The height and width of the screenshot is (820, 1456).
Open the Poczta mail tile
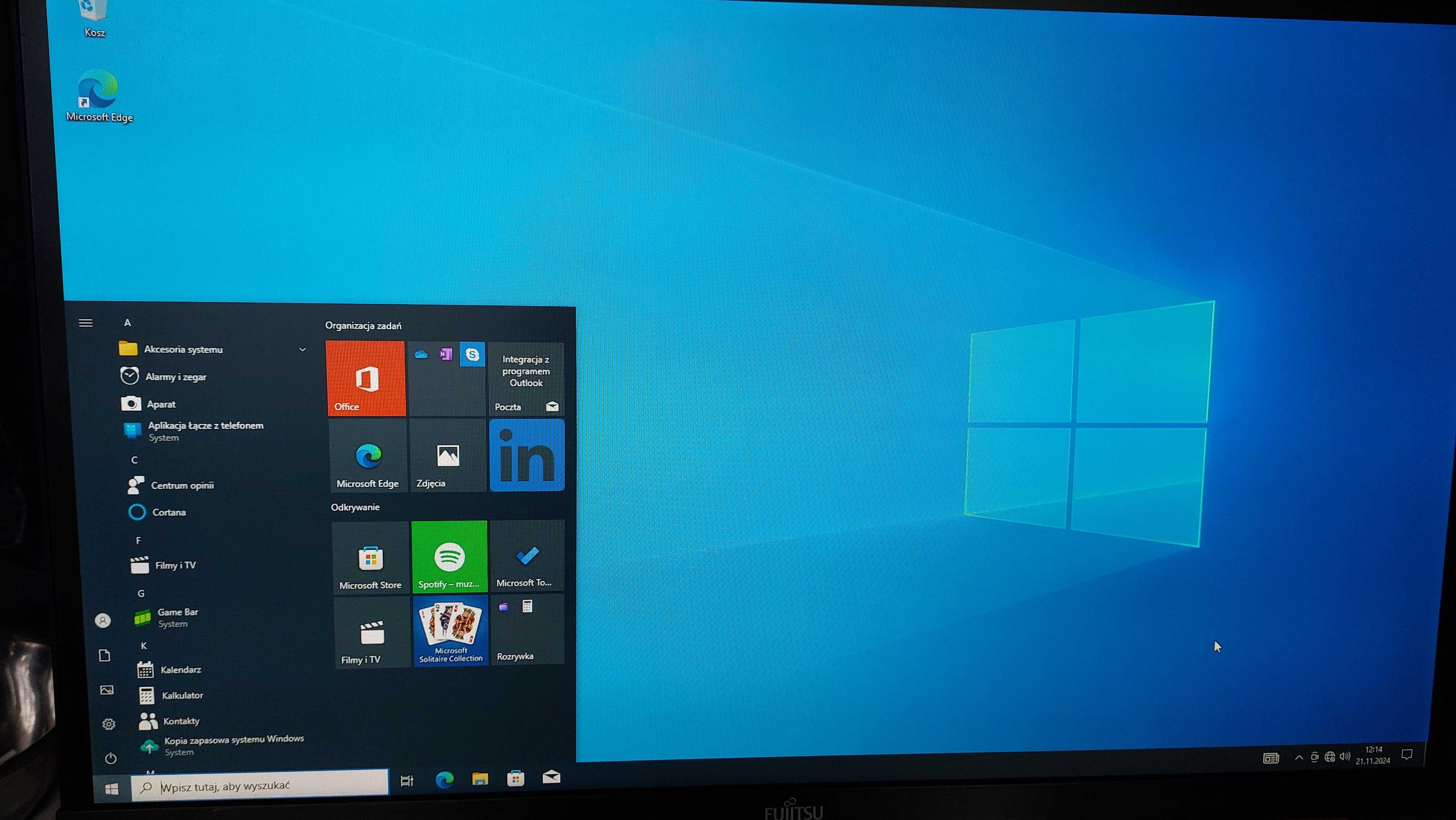click(x=526, y=379)
